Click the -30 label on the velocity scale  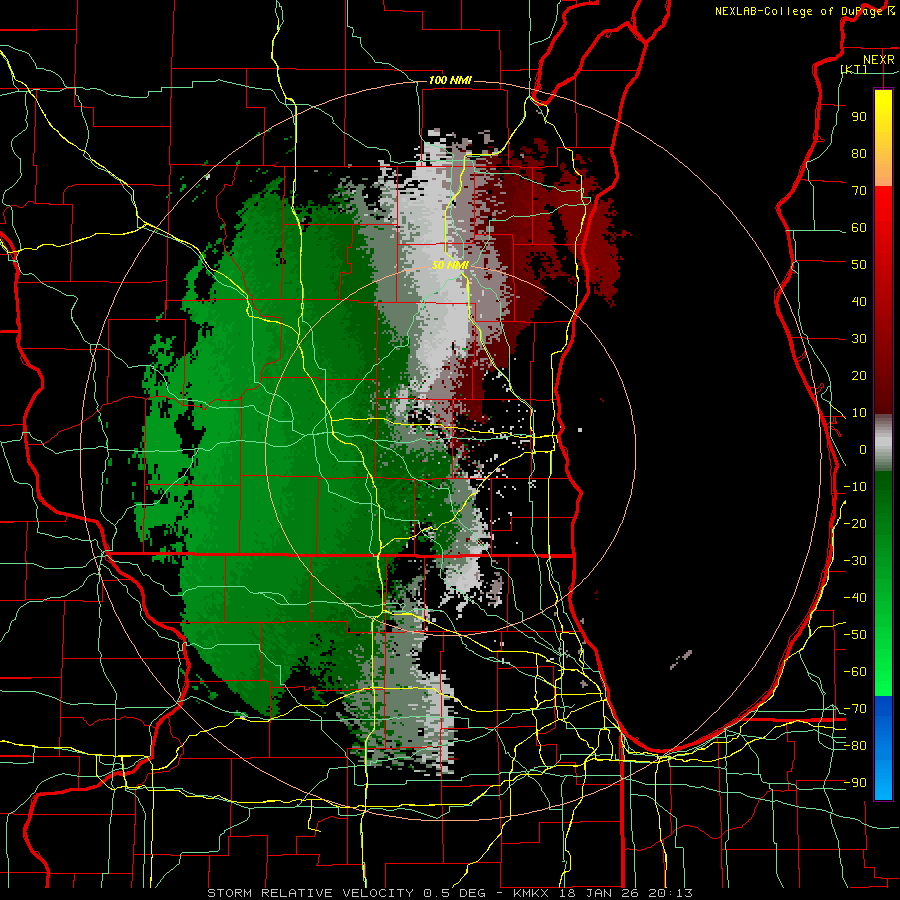tap(855, 561)
